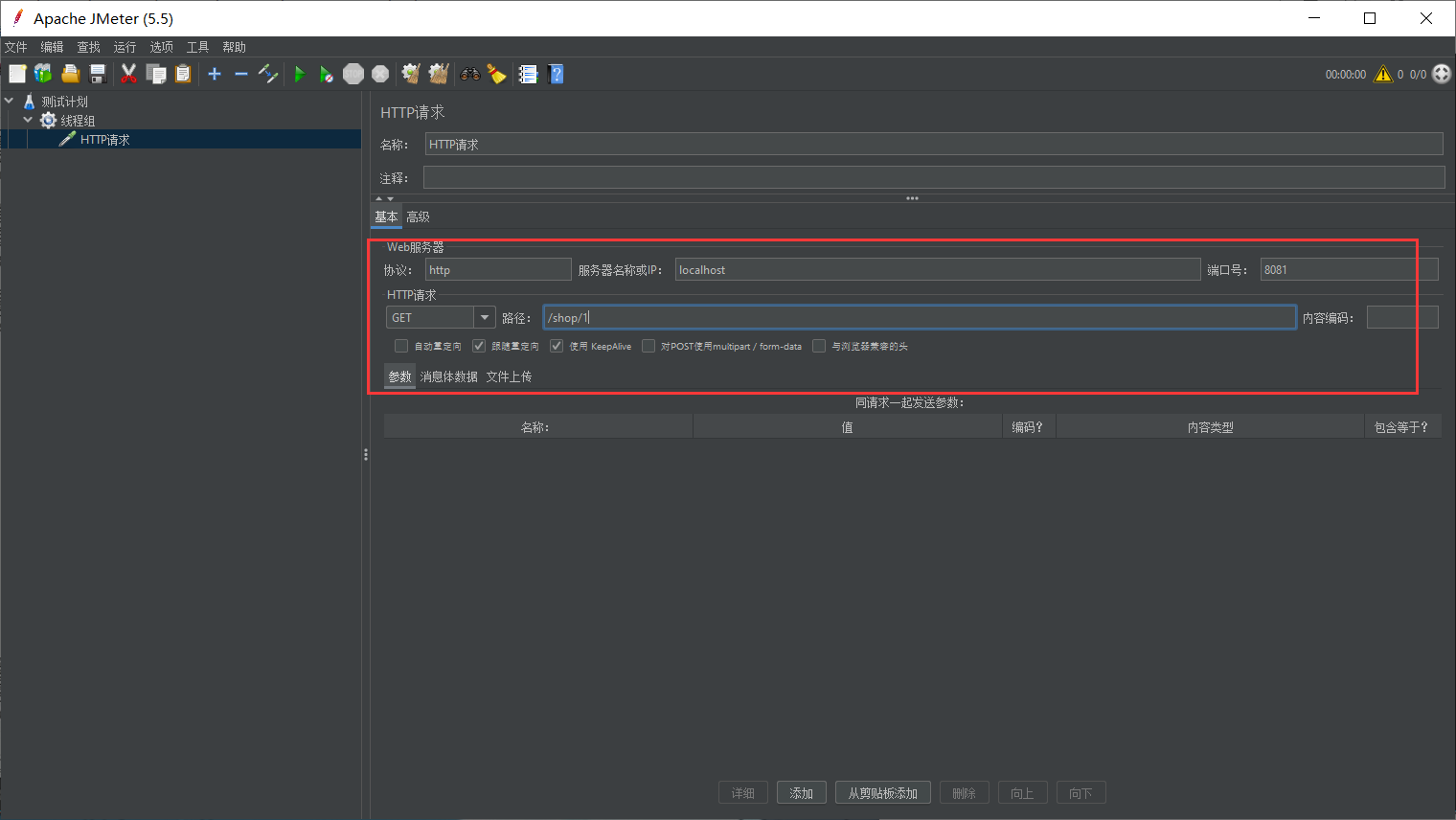
Task: Open search with binoculars icon
Action: pyautogui.click(x=470, y=74)
